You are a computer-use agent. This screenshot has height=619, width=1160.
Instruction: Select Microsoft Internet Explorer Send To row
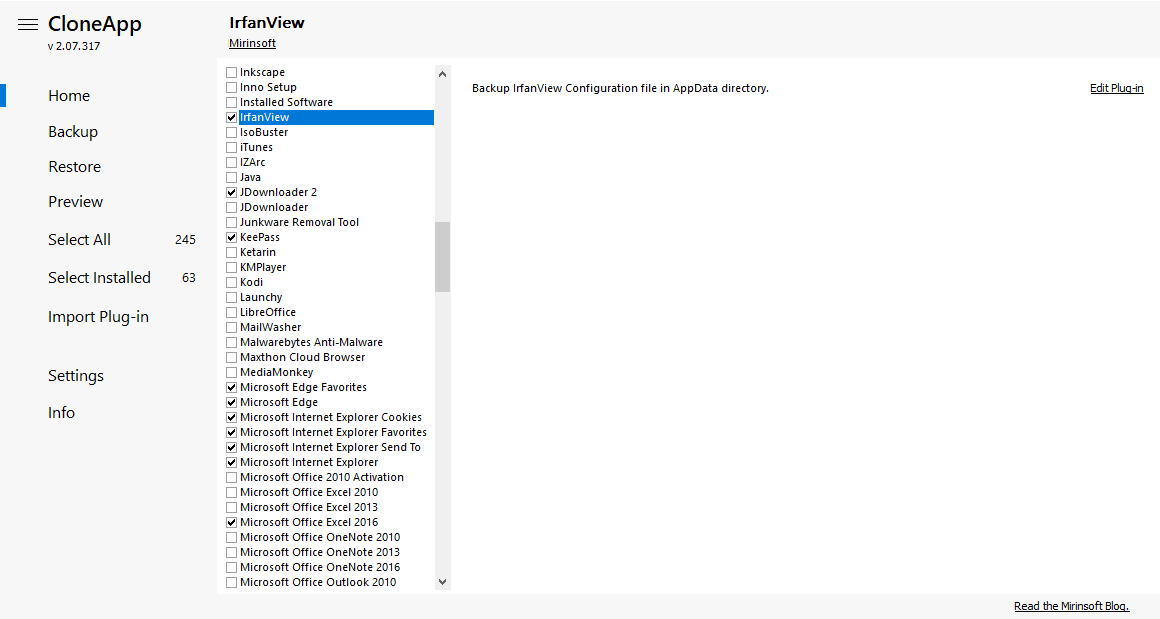(x=330, y=447)
